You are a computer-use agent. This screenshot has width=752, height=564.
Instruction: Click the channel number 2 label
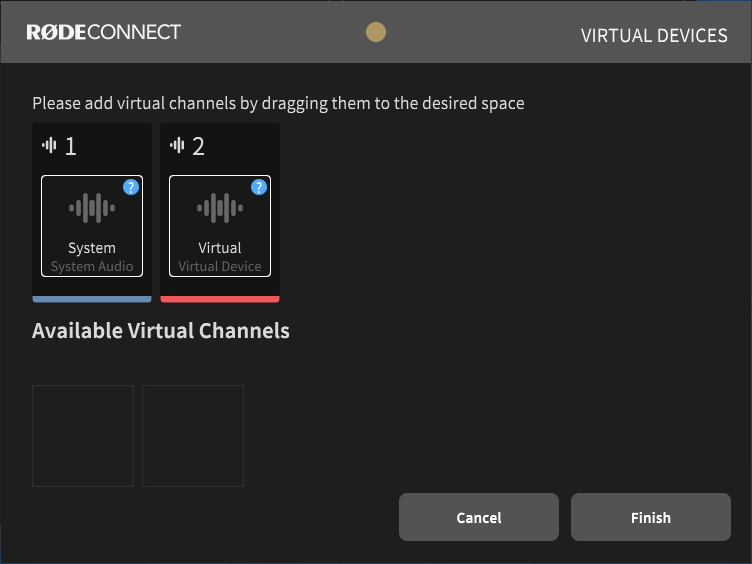[198, 147]
